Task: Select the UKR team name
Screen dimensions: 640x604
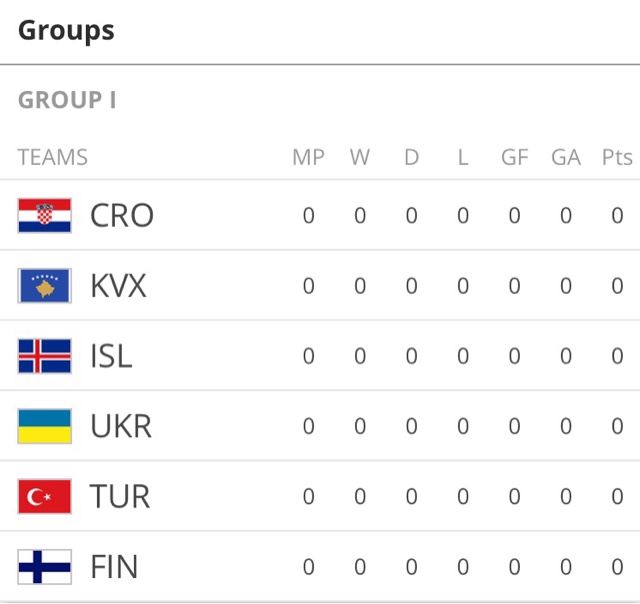Action: pos(121,426)
